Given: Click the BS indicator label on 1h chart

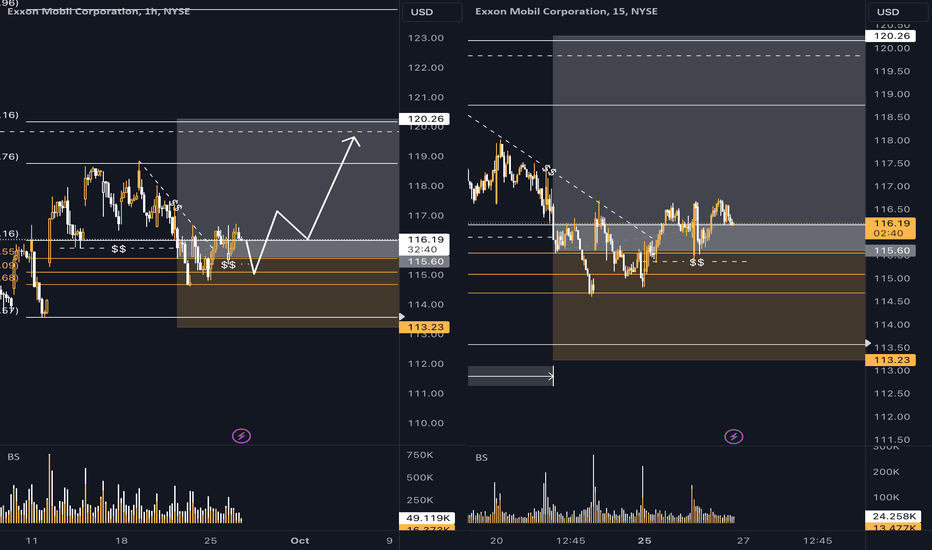Looking at the screenshot, I should click(x=13, y=457).
